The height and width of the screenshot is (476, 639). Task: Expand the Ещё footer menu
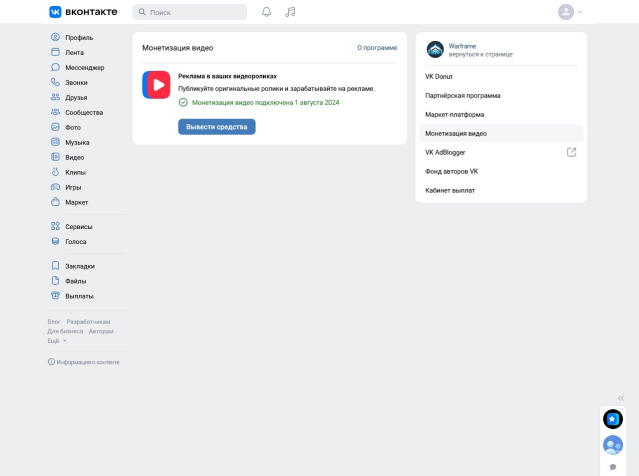click(57, 341)
